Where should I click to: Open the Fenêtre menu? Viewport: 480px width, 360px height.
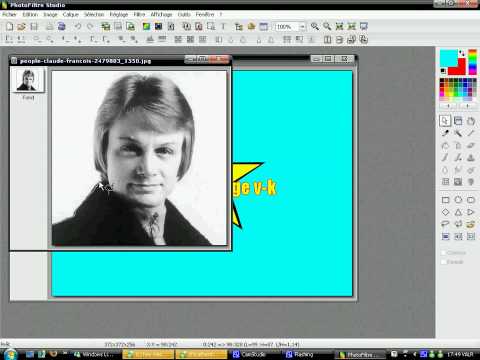coord(205,14)
